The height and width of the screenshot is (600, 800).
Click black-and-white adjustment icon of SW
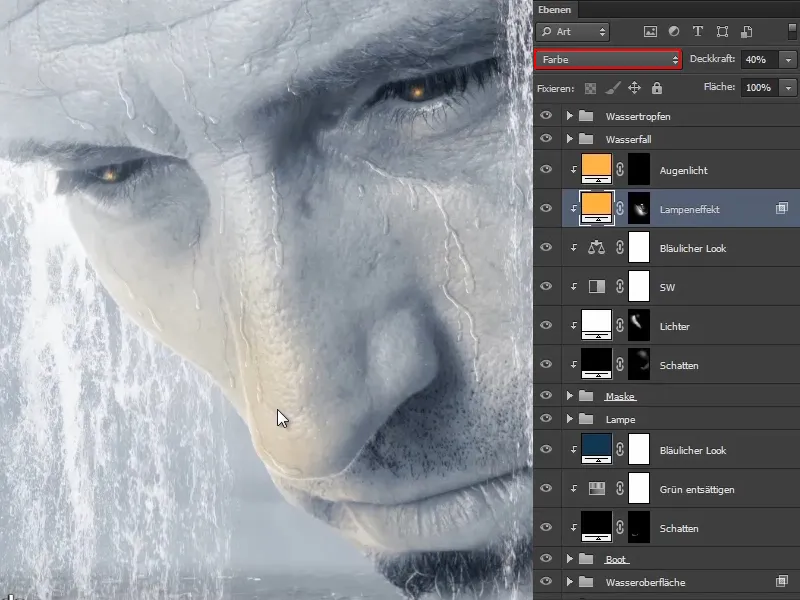tap(596, 286)
